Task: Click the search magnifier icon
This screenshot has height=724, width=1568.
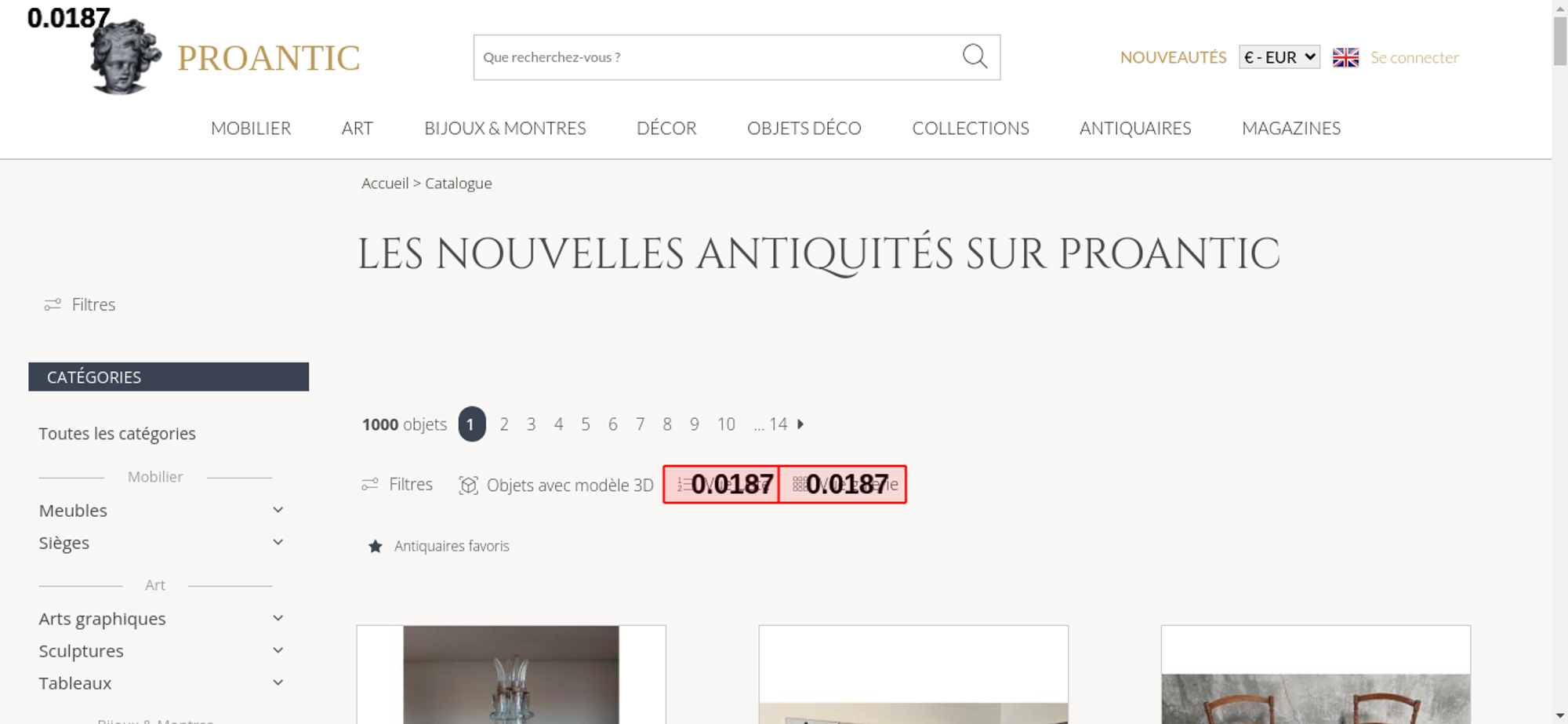Action: click(975, 56)
